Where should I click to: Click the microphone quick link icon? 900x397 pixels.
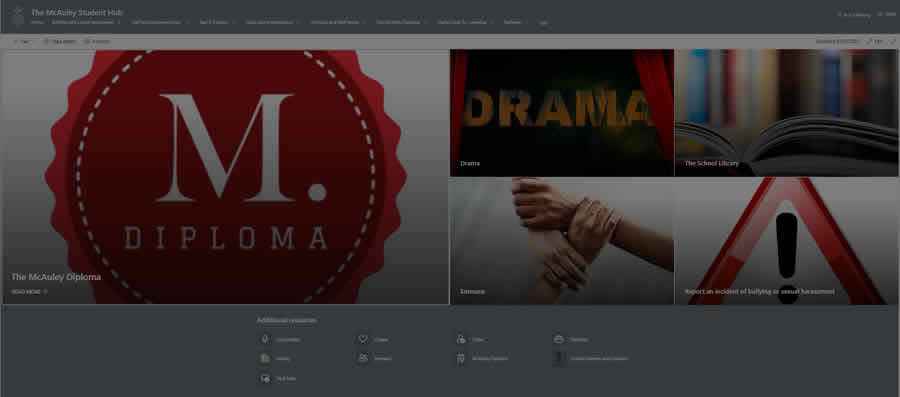[265, 339]
